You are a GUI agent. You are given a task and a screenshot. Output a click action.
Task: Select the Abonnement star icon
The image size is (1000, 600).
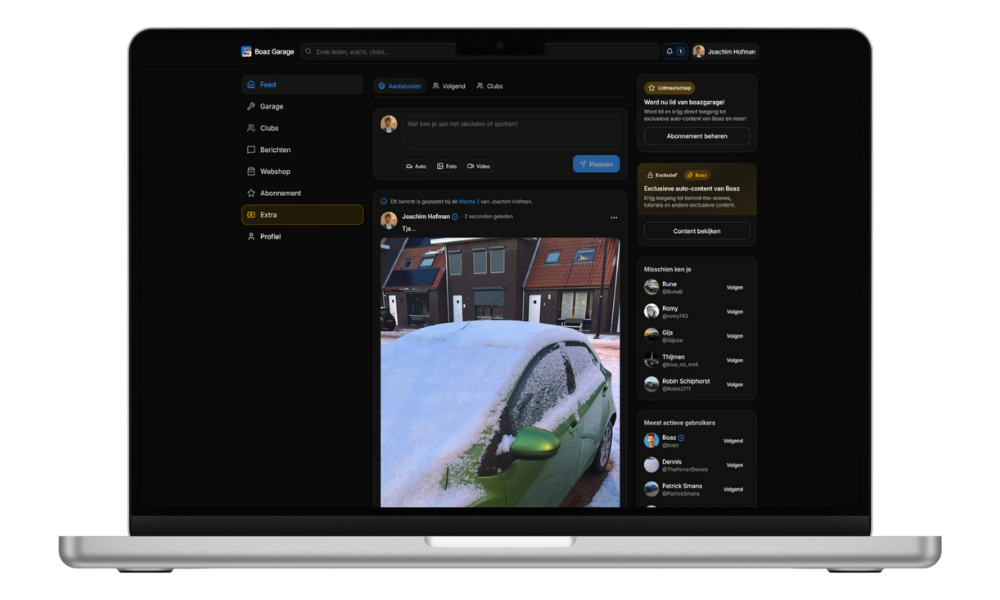(x=250, y=192)
